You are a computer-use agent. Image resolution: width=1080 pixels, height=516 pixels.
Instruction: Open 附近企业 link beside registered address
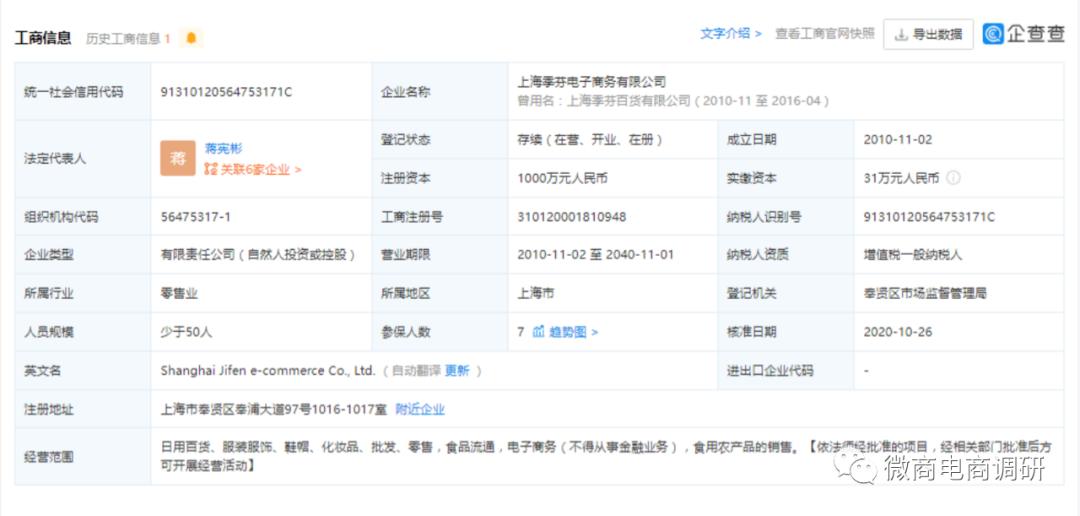tap(420, 409)
